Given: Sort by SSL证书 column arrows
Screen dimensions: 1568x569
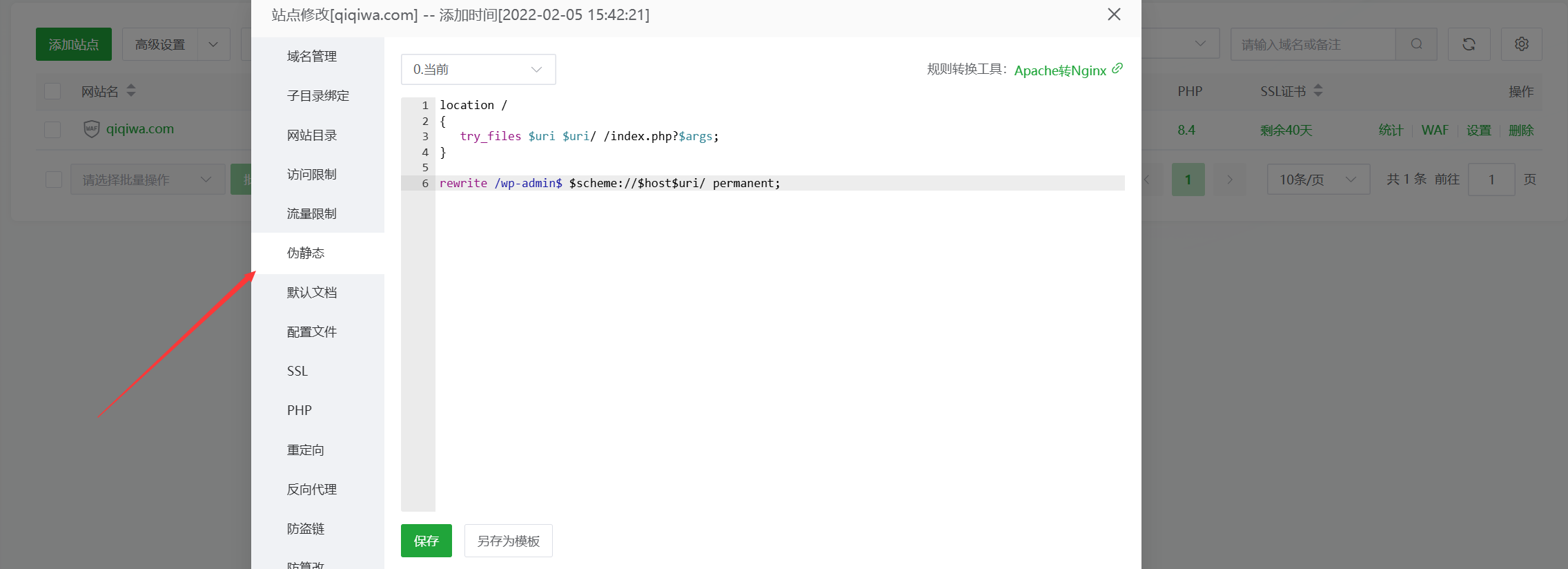Looking at the screenshot, I should tap(1317, 90).
